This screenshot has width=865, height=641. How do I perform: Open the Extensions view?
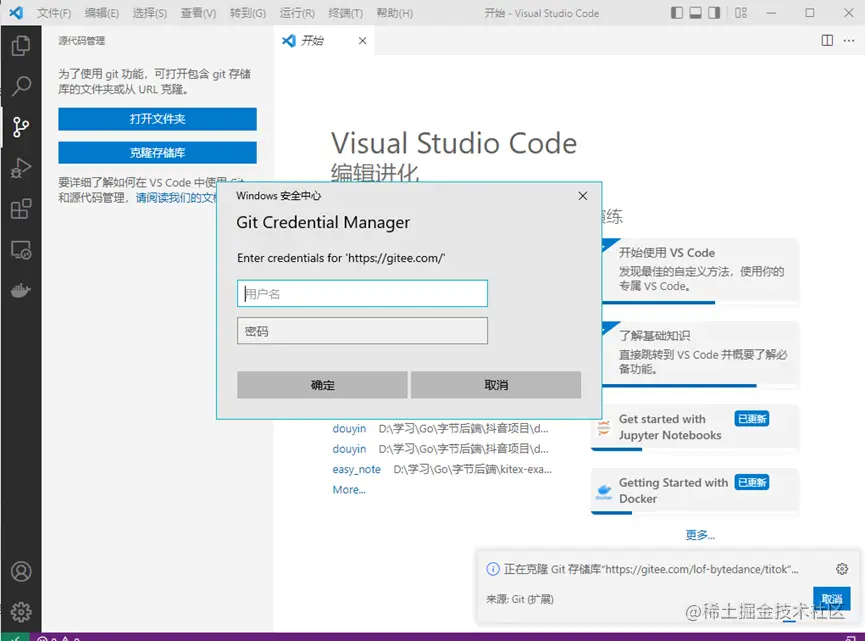pyautogui.click(x=21, y=209)
